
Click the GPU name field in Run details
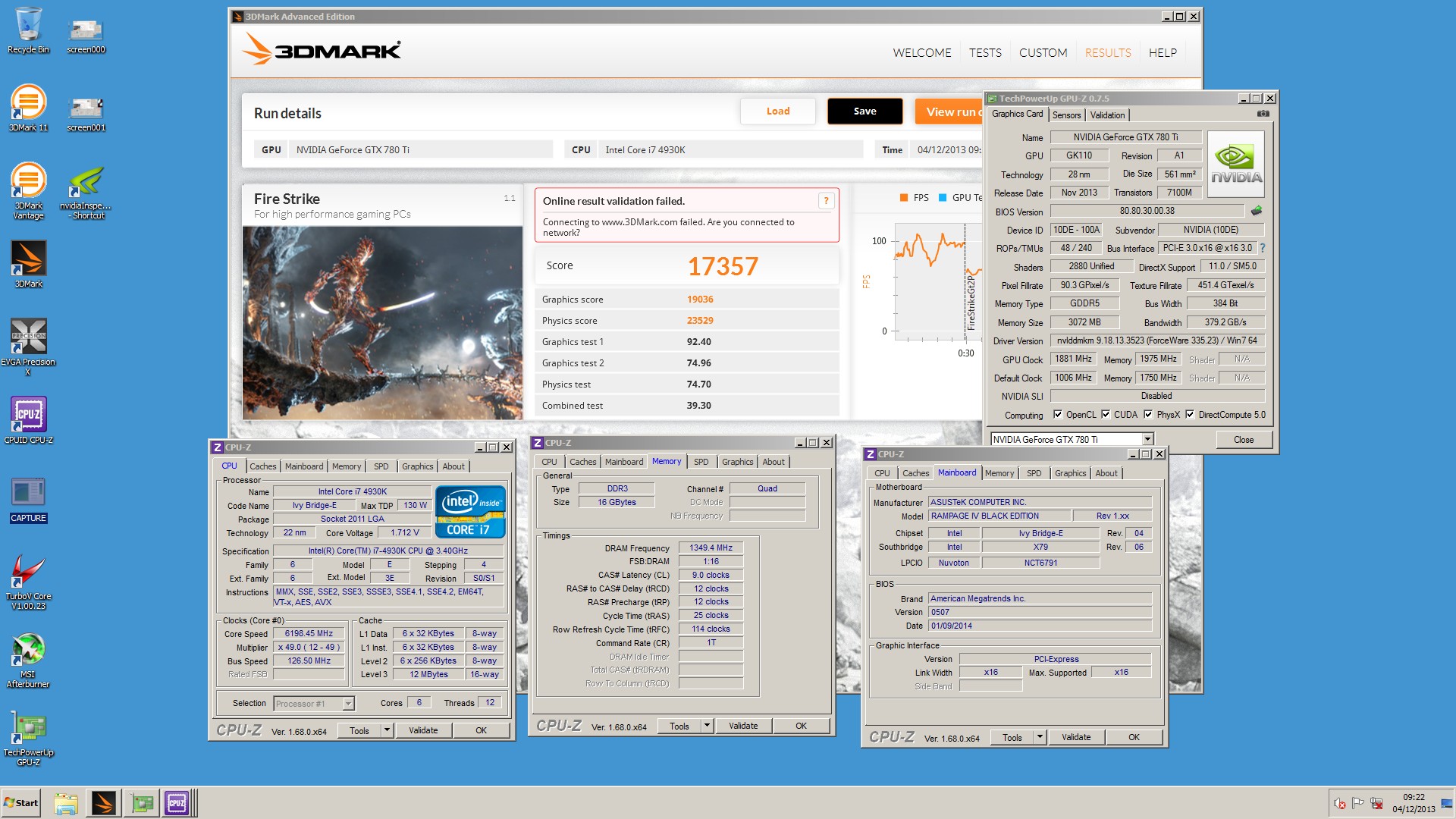pyautogui.click(x=420, y=150)
